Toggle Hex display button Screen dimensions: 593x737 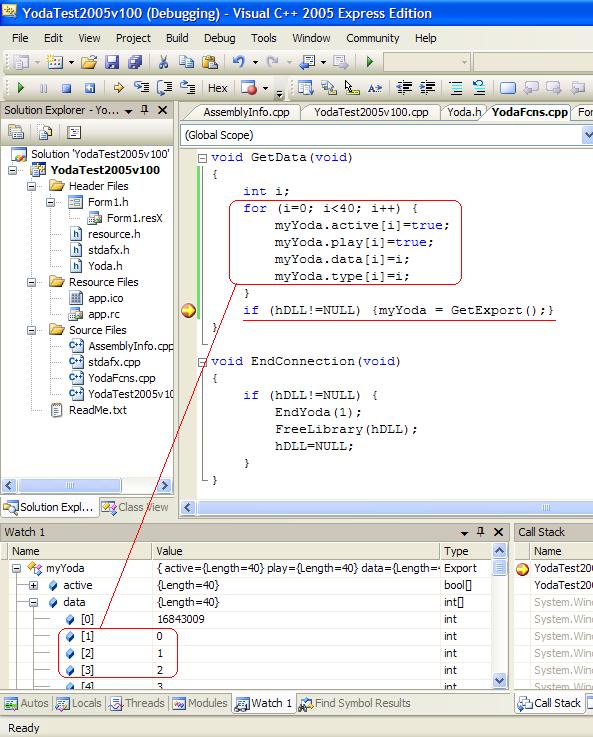tap(217, 88)
